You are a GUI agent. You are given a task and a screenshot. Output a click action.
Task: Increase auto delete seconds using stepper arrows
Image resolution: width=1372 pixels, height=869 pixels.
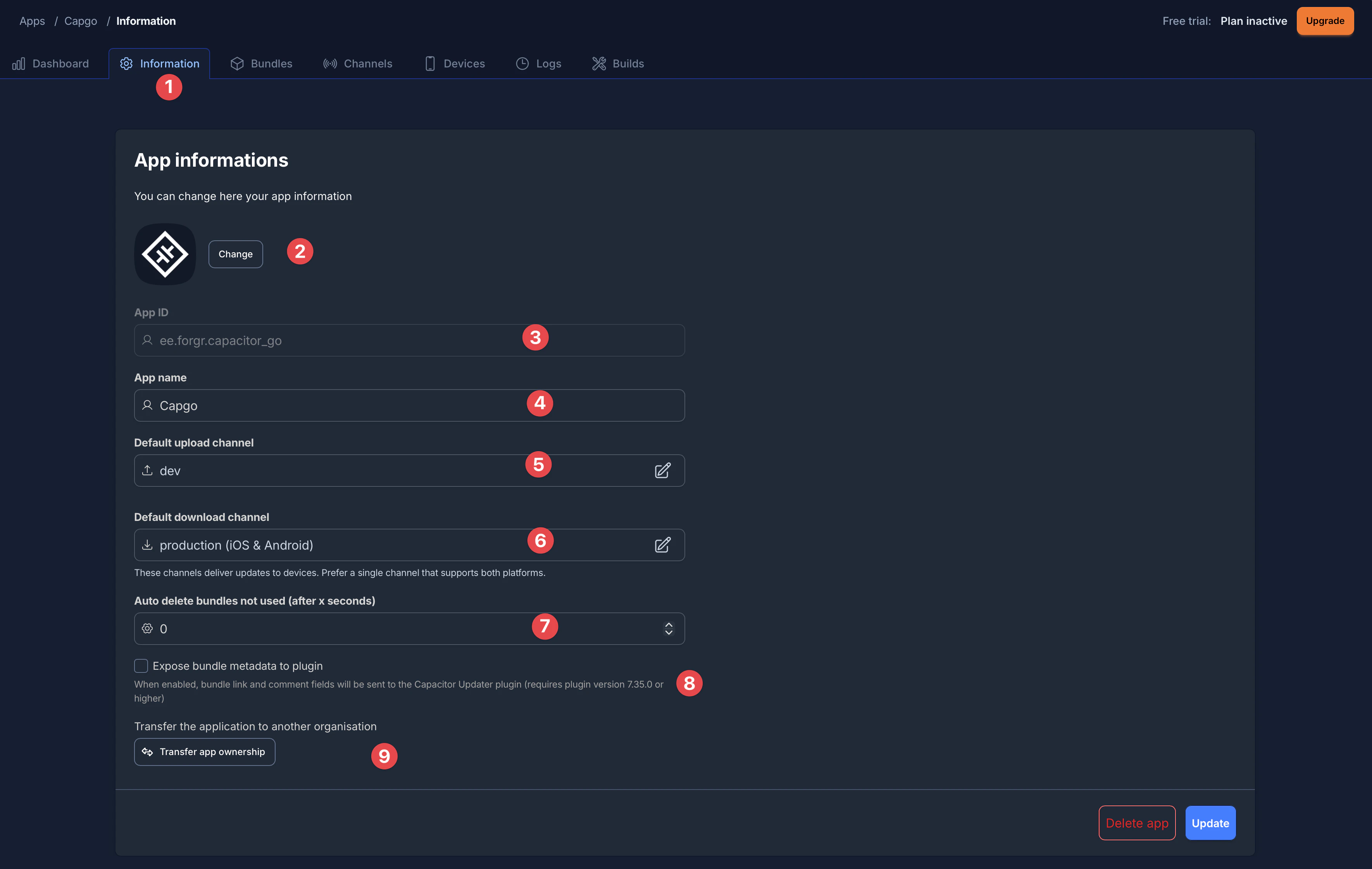point(669,625)
